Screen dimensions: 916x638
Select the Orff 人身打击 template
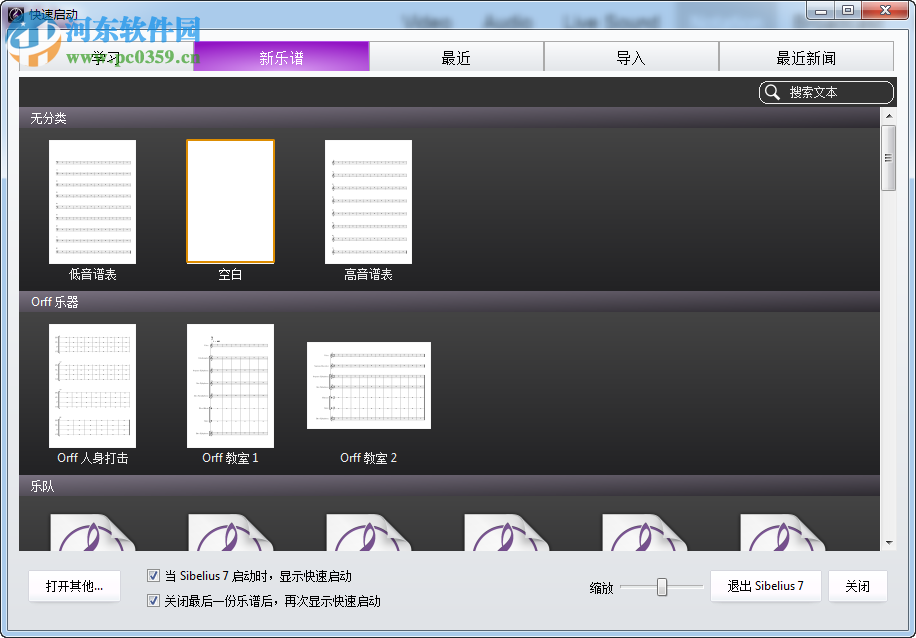click(x=92, y=385)
